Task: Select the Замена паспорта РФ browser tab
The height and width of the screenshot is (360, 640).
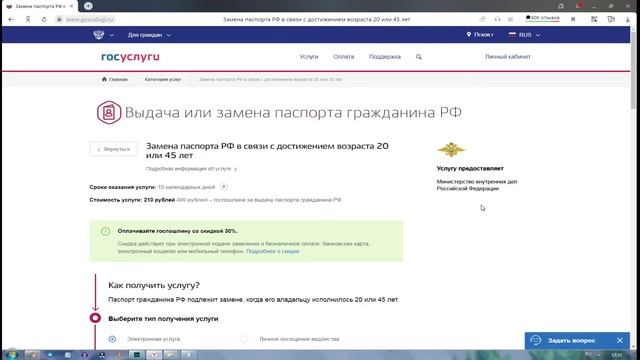Action: (40, 6)
